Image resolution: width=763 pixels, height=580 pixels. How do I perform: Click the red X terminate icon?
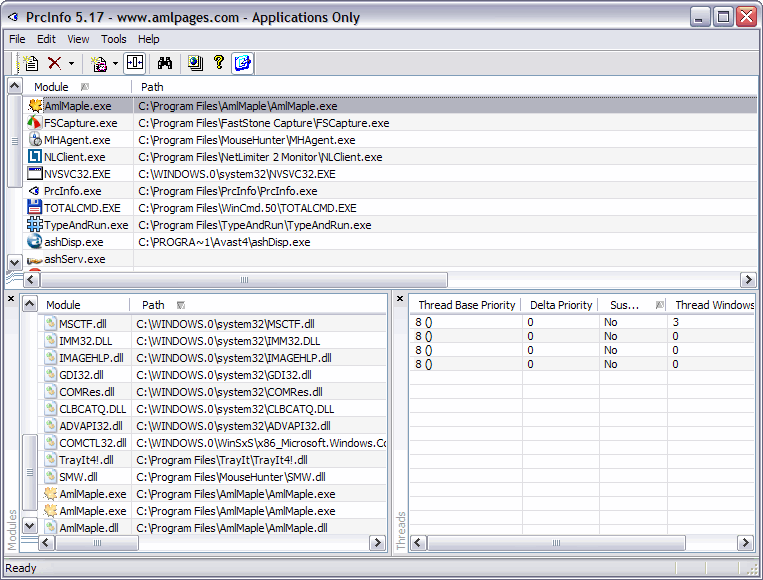(x=55, y=63)
